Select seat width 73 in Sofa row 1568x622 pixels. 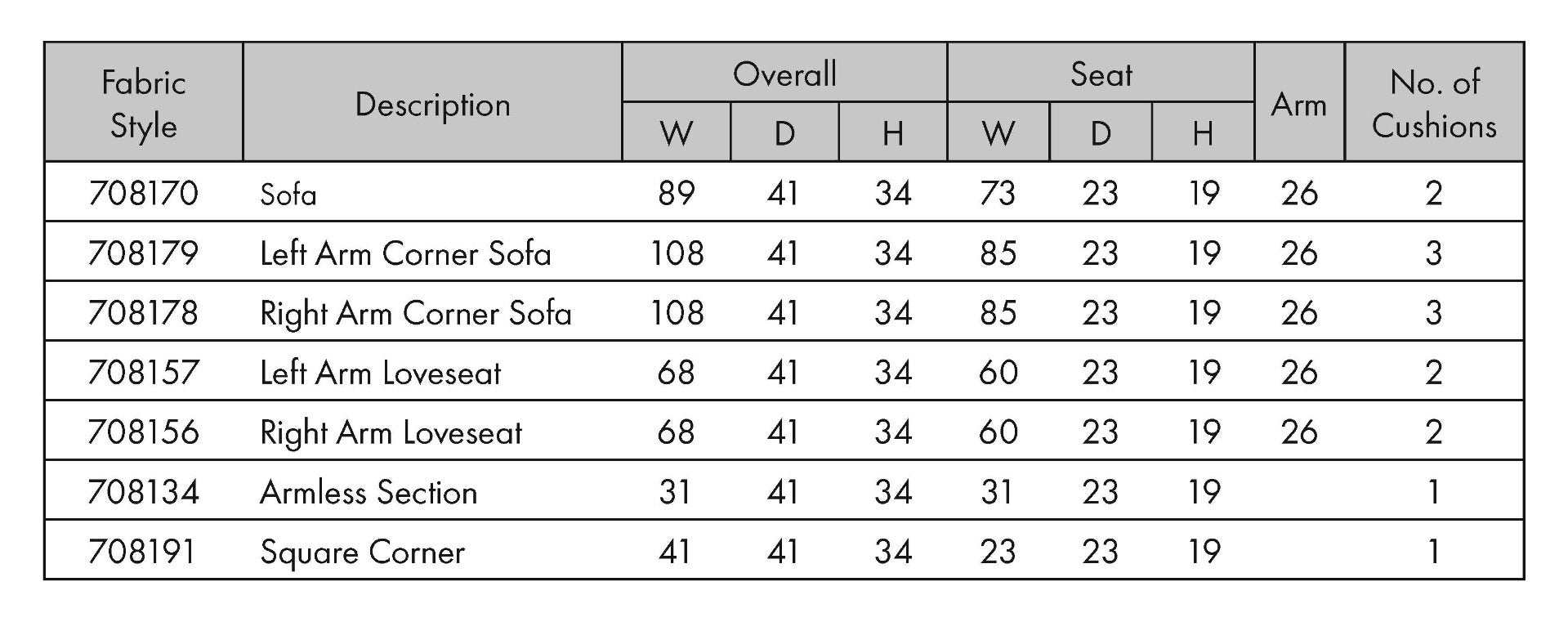(997, 193)
